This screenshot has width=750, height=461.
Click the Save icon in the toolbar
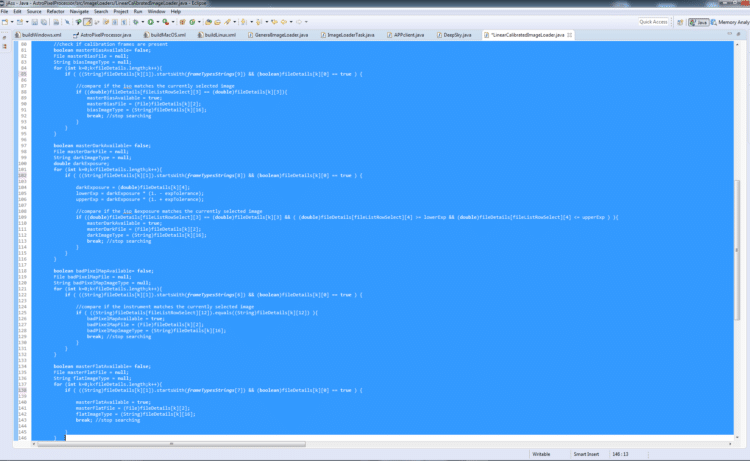34,22
